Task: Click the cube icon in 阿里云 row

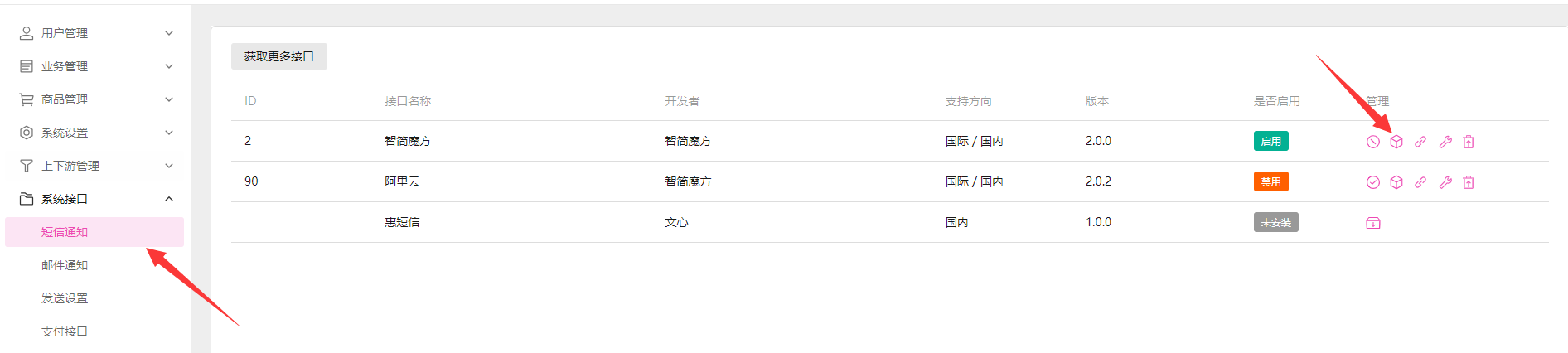Action: (1396, 182)
